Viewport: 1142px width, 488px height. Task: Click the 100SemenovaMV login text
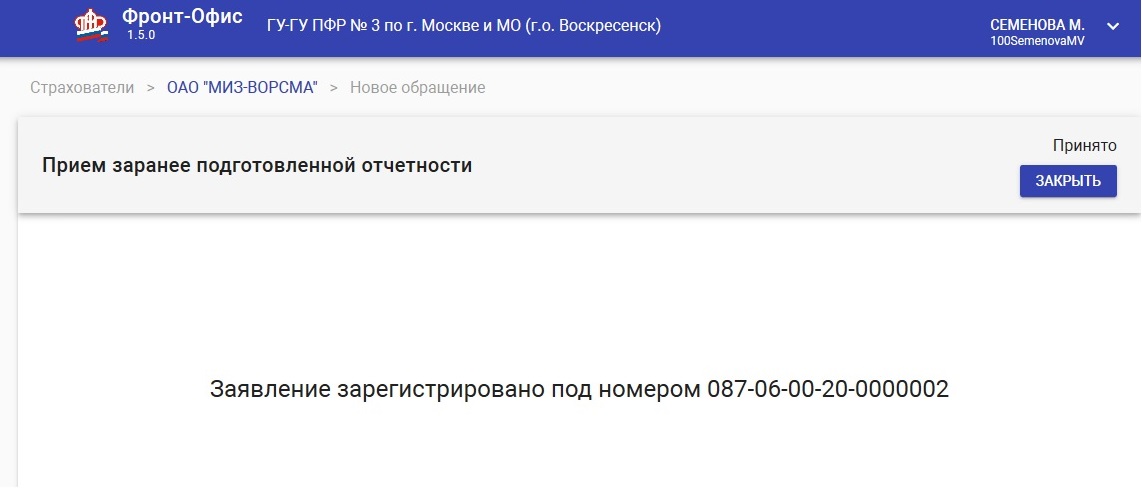(x=1037, y=42)
